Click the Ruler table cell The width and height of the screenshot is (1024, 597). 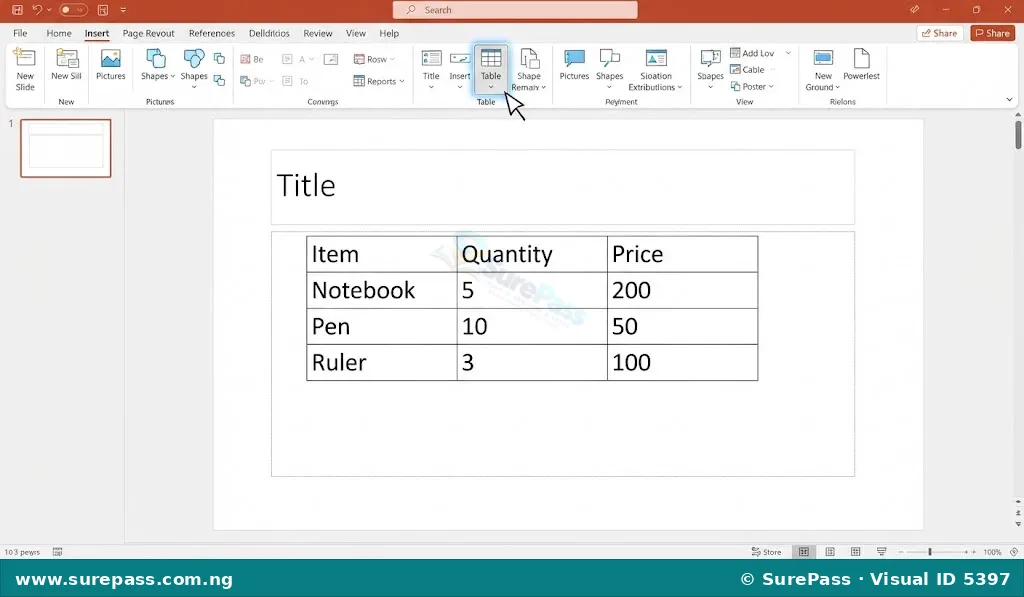[x=381, y=362]
